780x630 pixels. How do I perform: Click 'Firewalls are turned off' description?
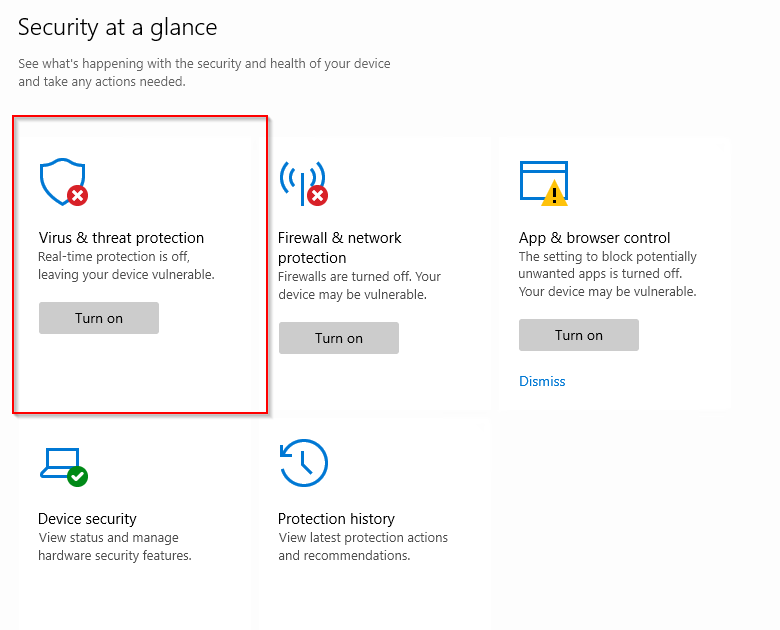pos(359,286)
